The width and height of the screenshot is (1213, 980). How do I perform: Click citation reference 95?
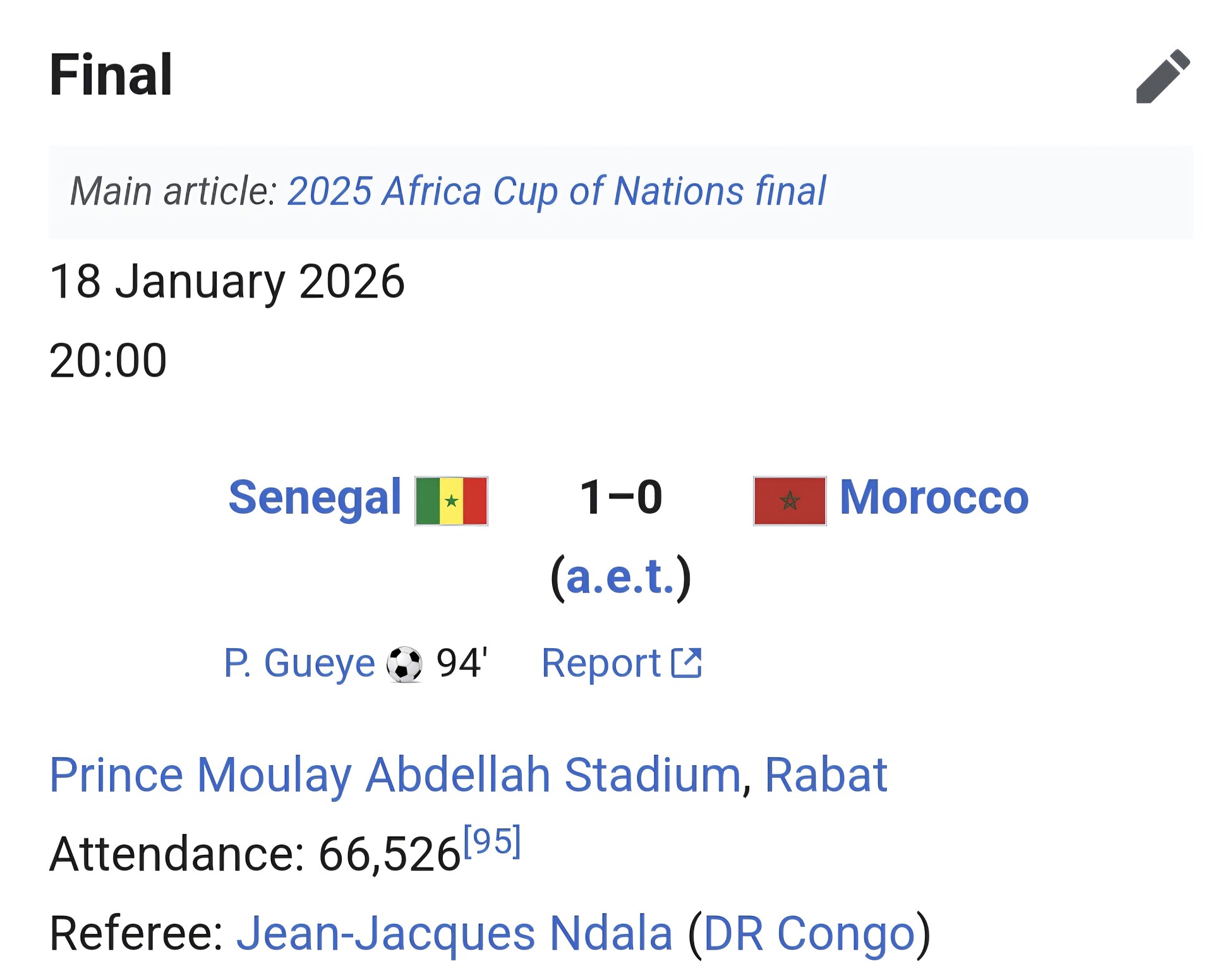coord(492,842)
